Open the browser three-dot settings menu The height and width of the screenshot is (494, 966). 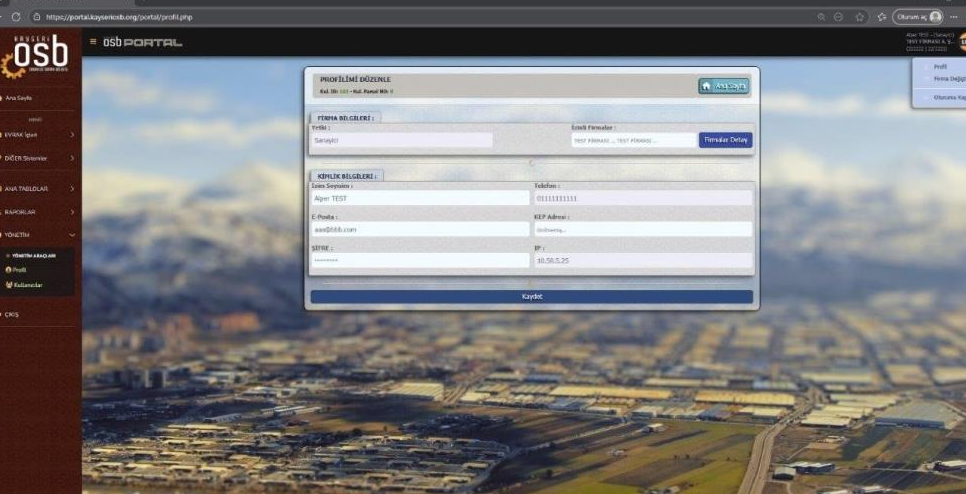coord(953,17)
